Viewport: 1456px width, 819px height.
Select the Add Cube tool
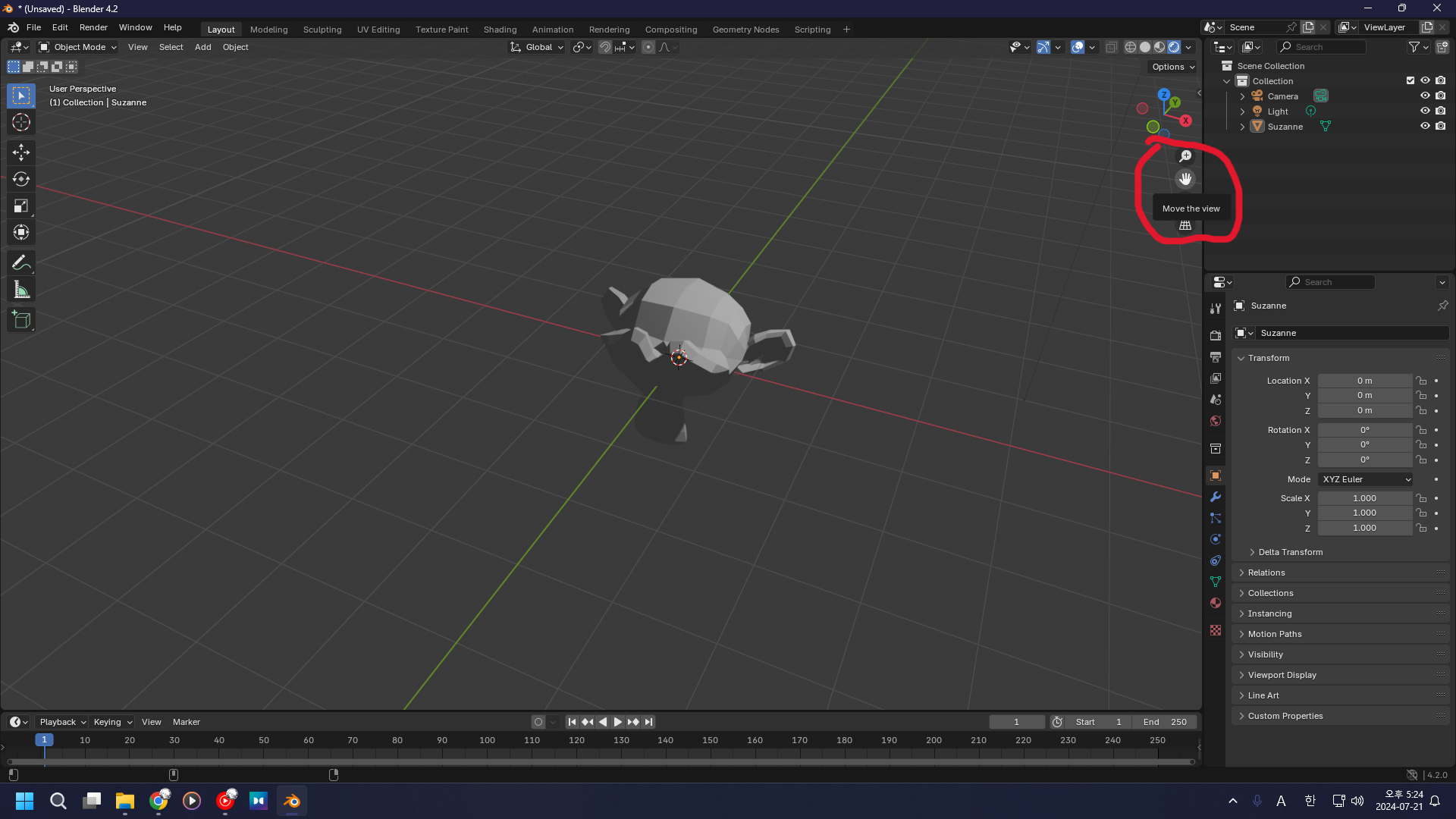21,320
